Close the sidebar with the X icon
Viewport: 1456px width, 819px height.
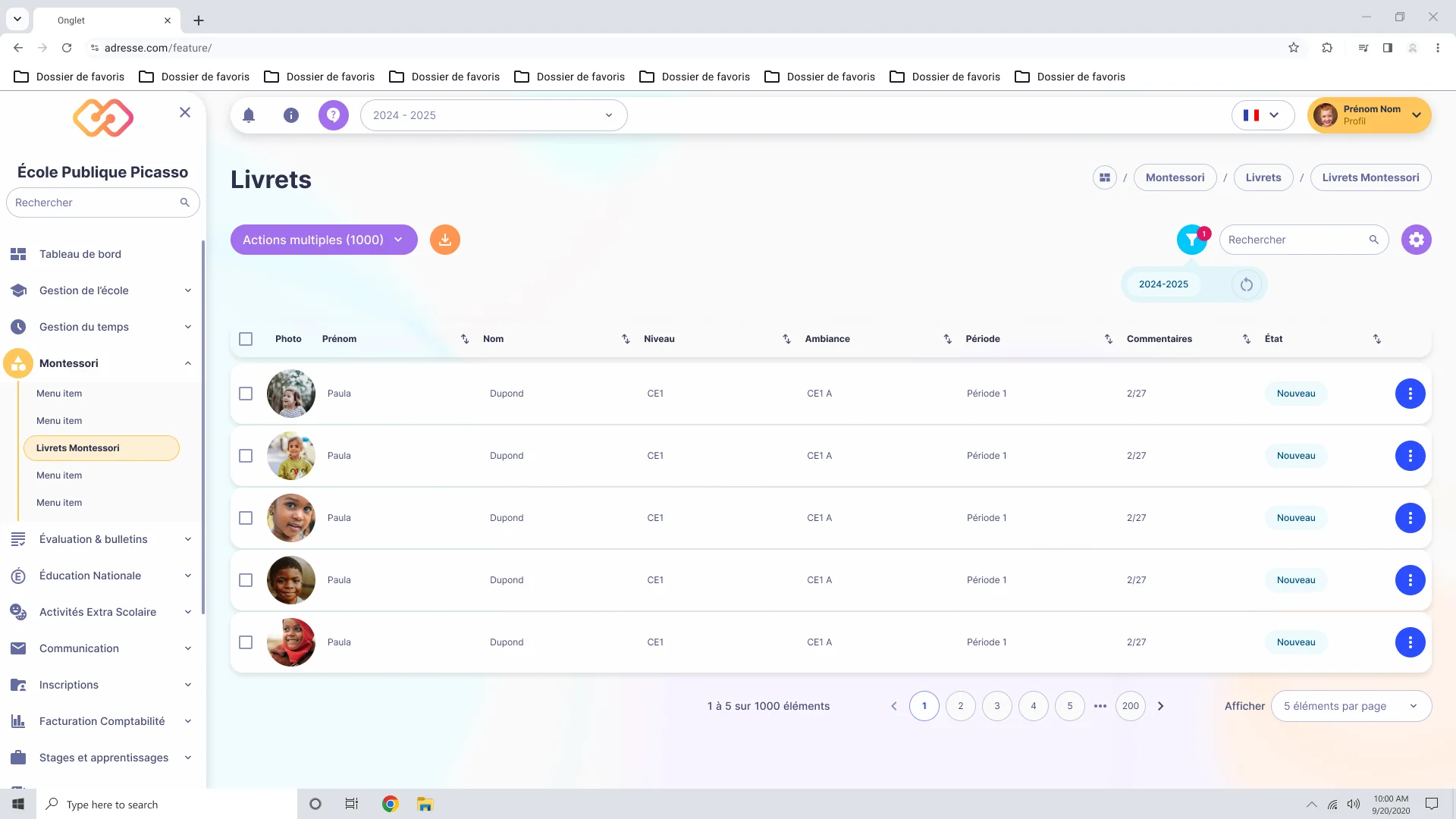click(185, 112)
